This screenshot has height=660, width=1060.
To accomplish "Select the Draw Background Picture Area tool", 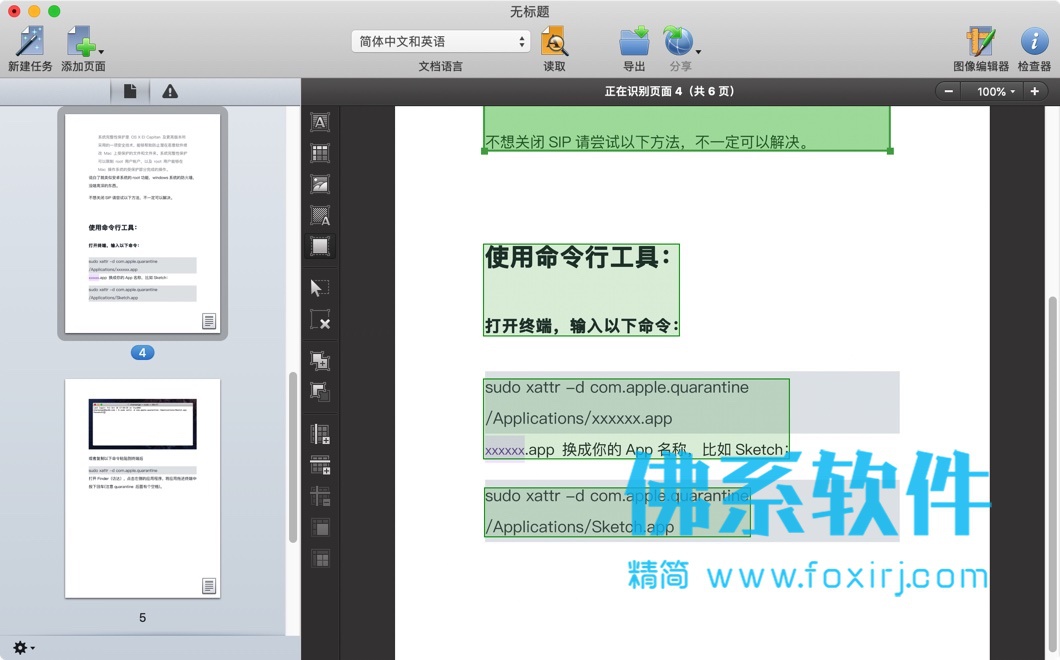I will [320, 215].
